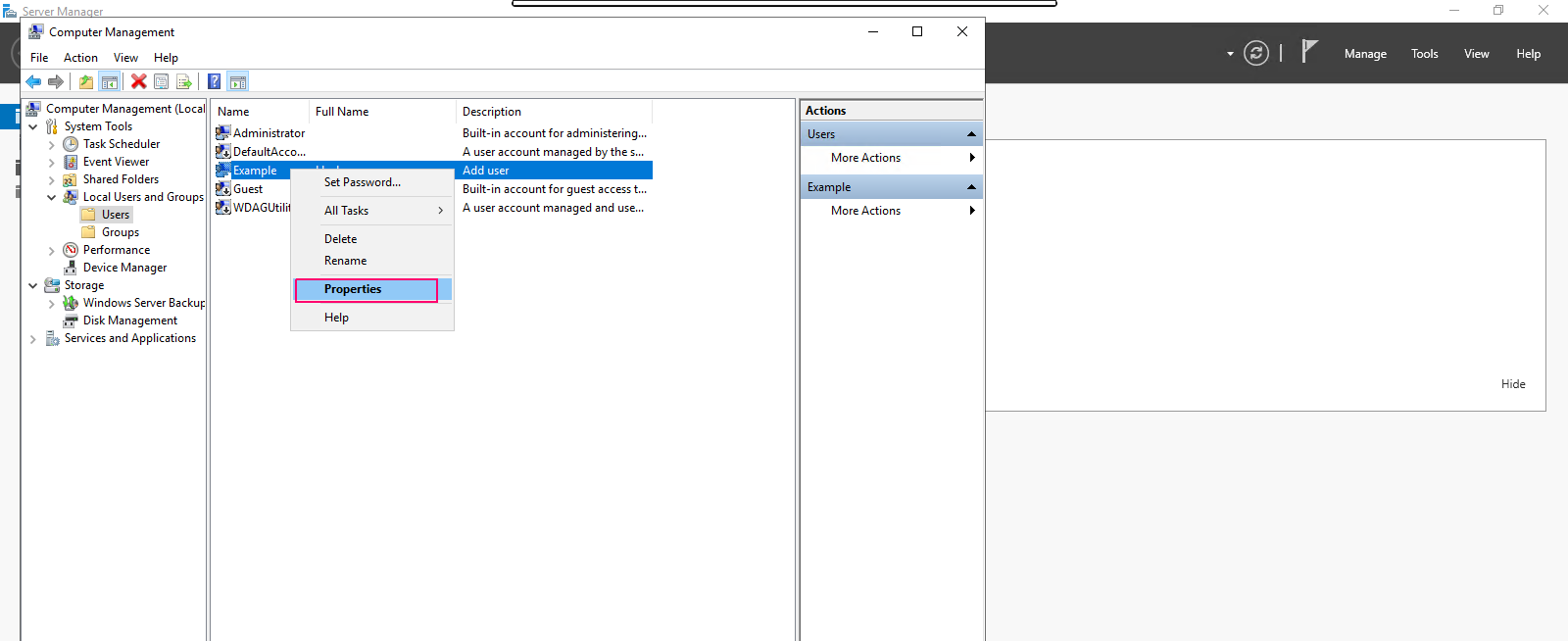This screenshot has width=1568, height=641.
Task: Collapse the Storage node
Action: point(33,285)
